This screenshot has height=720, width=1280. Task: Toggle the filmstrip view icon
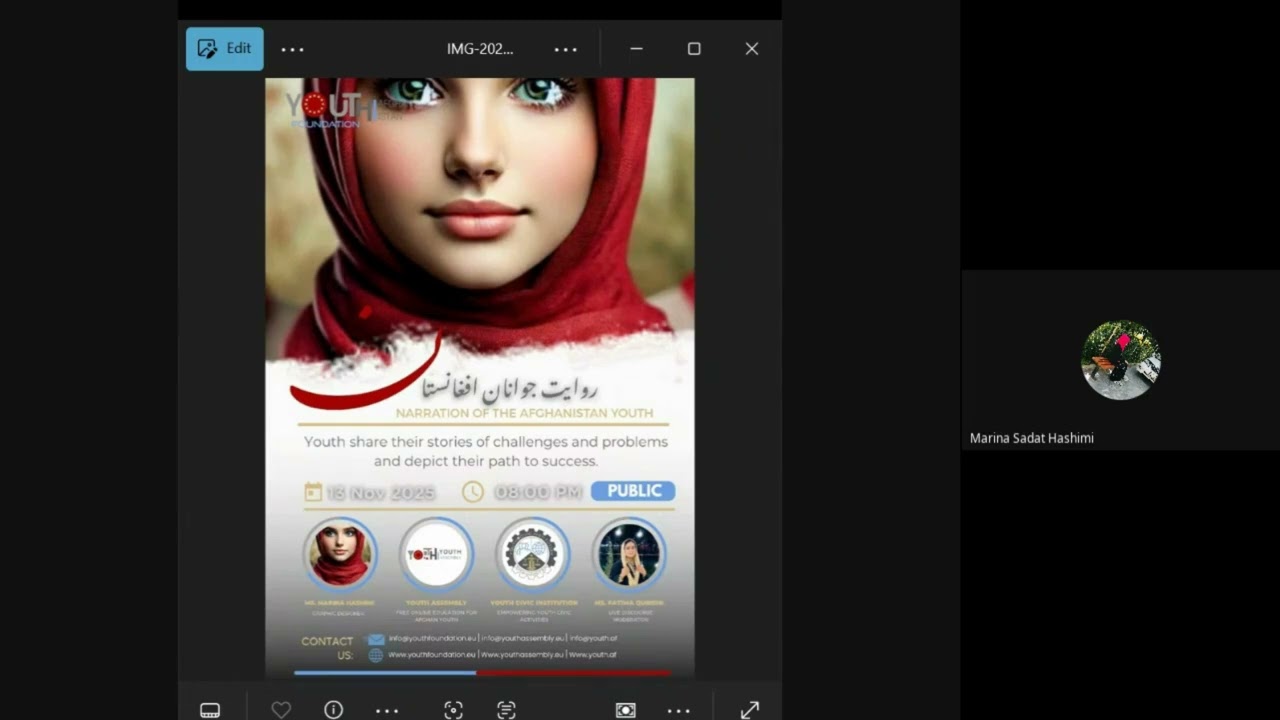pos(210,710)
